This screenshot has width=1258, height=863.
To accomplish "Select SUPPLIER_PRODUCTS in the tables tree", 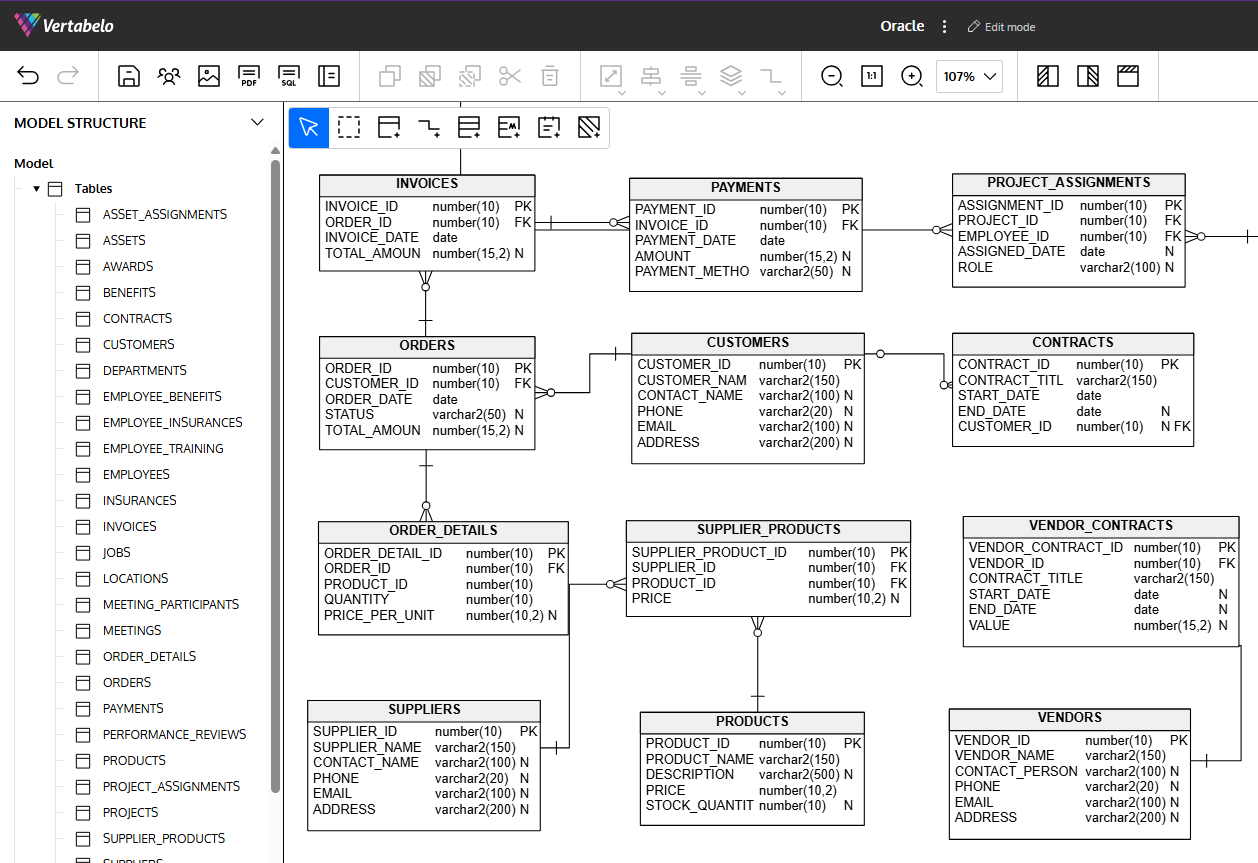I will click(x=164, y=838).
